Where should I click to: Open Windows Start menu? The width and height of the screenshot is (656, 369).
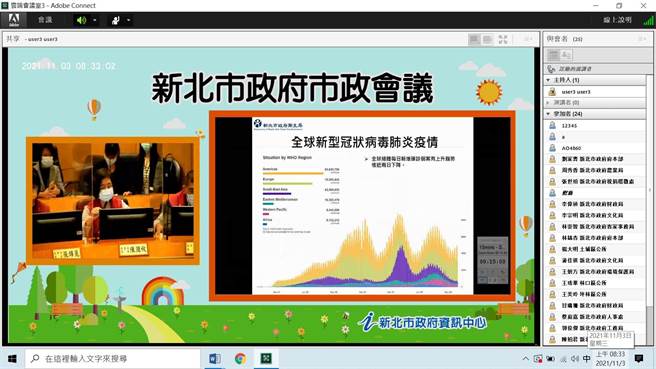click(12, 359)
